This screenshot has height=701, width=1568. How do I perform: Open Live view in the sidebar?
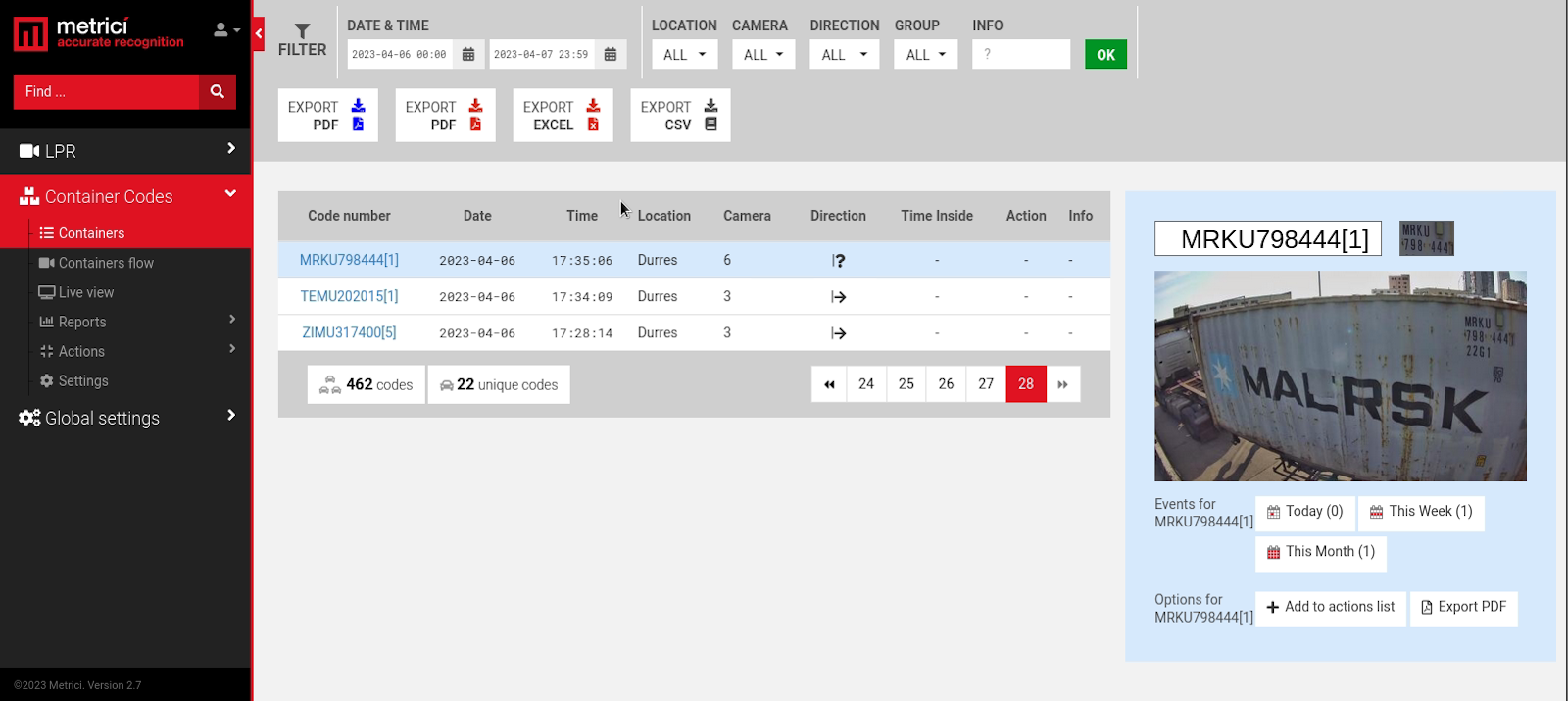coord(86,292)
